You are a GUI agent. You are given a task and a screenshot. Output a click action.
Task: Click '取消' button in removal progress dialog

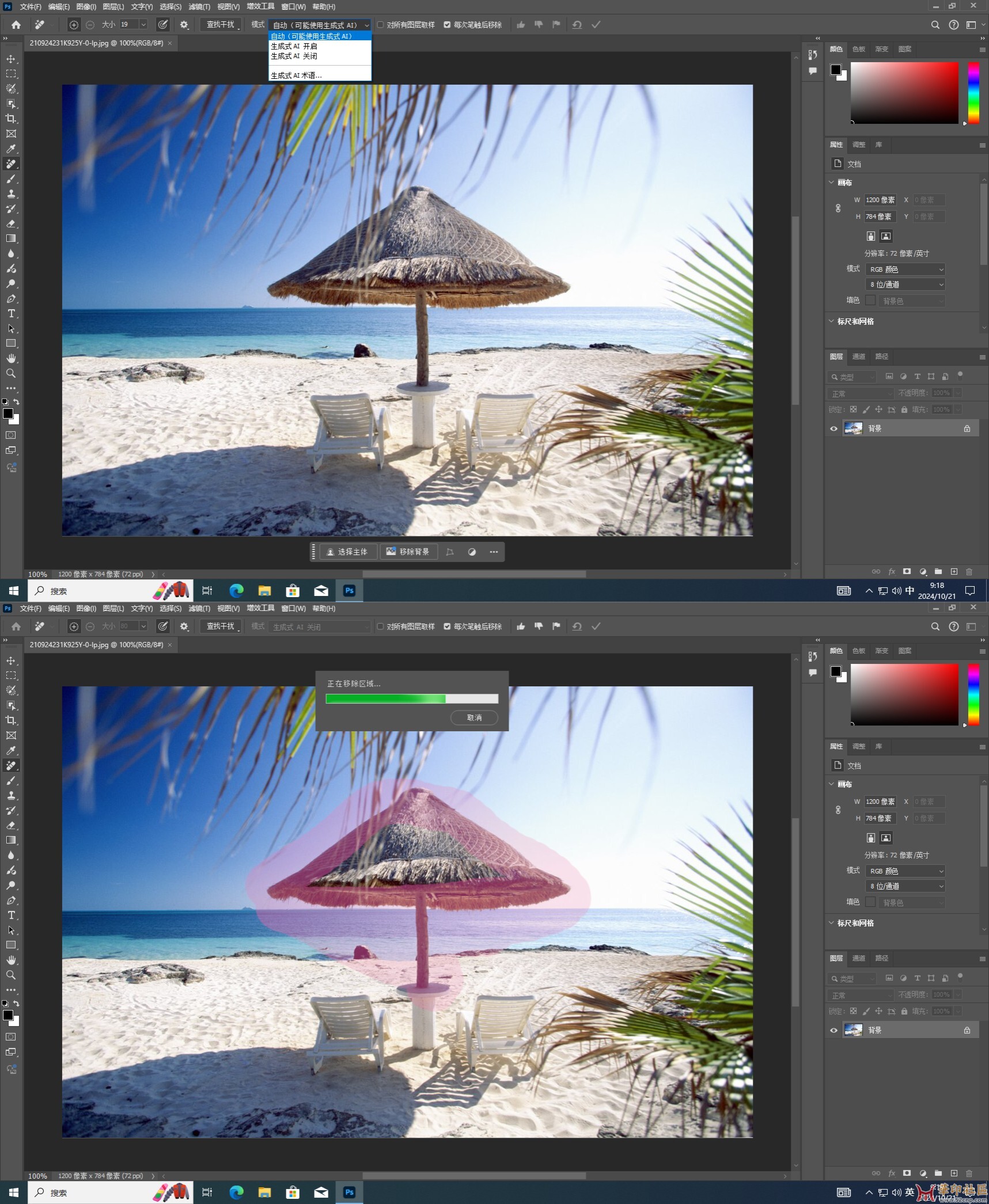click(x=474, y=717)
